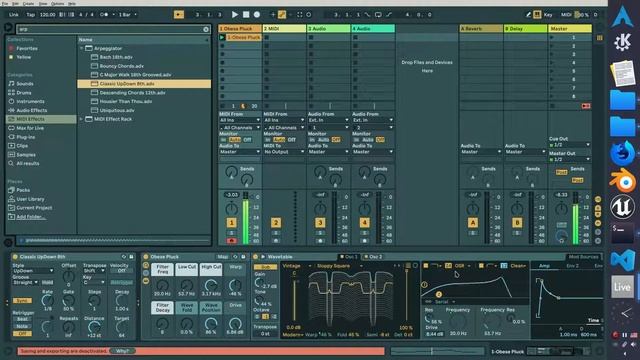Viewport: 640px width, 360px height.
Task: Select the A Reverb return track header
Action: point(481,29)
